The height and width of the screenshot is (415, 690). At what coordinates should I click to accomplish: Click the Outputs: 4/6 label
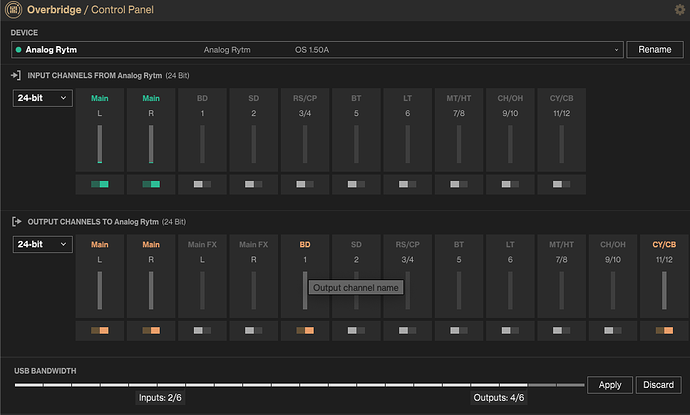point(499,398)
